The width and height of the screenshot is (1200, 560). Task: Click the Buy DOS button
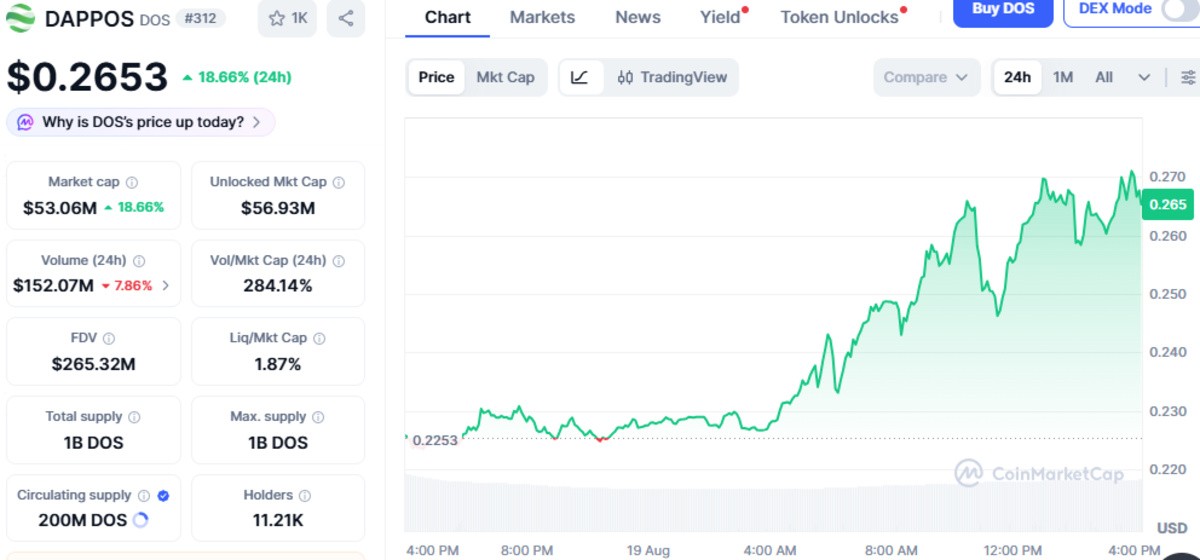pyautogui.click(x=1003, y=10)
